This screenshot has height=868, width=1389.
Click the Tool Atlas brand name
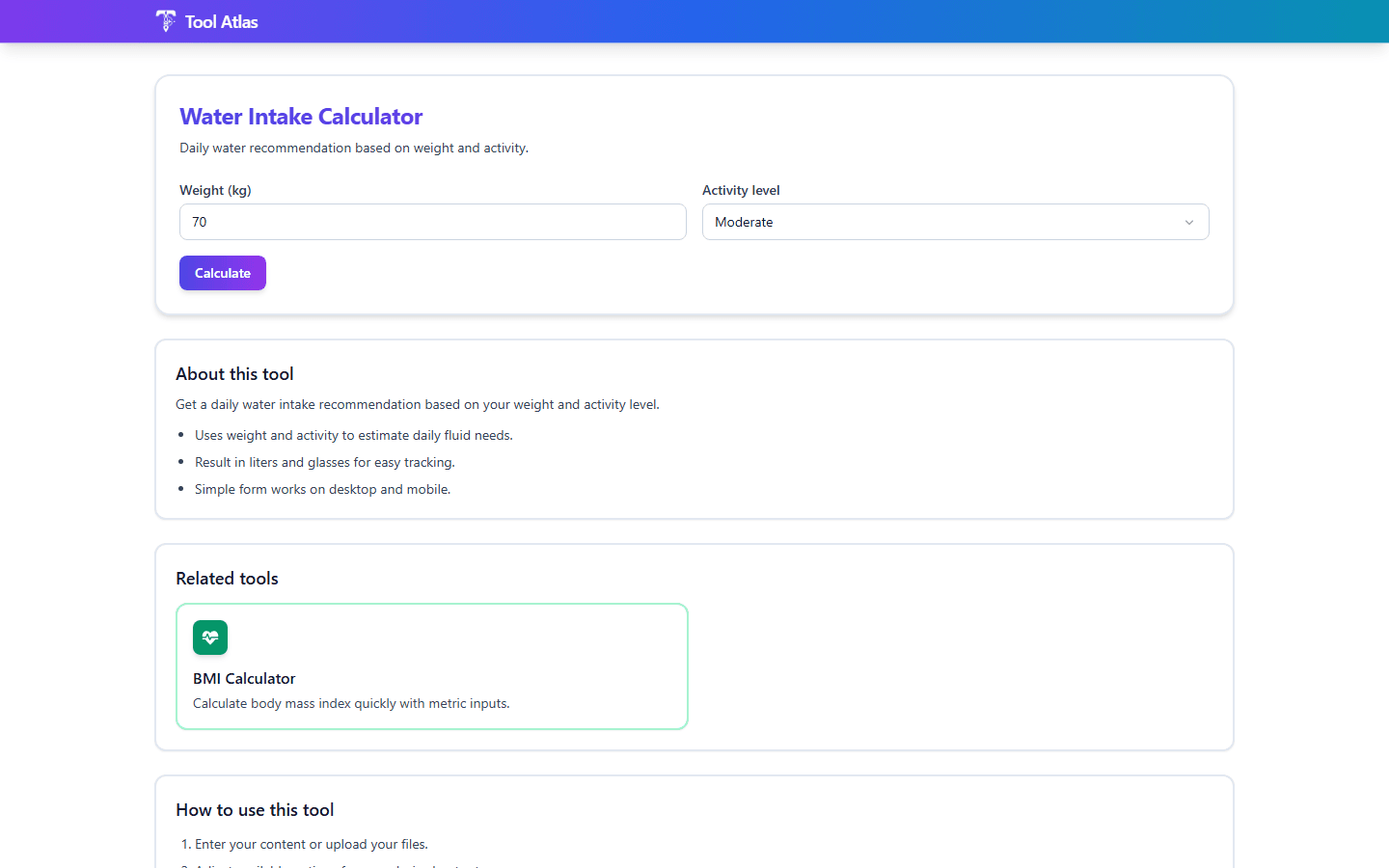[221, 21]
